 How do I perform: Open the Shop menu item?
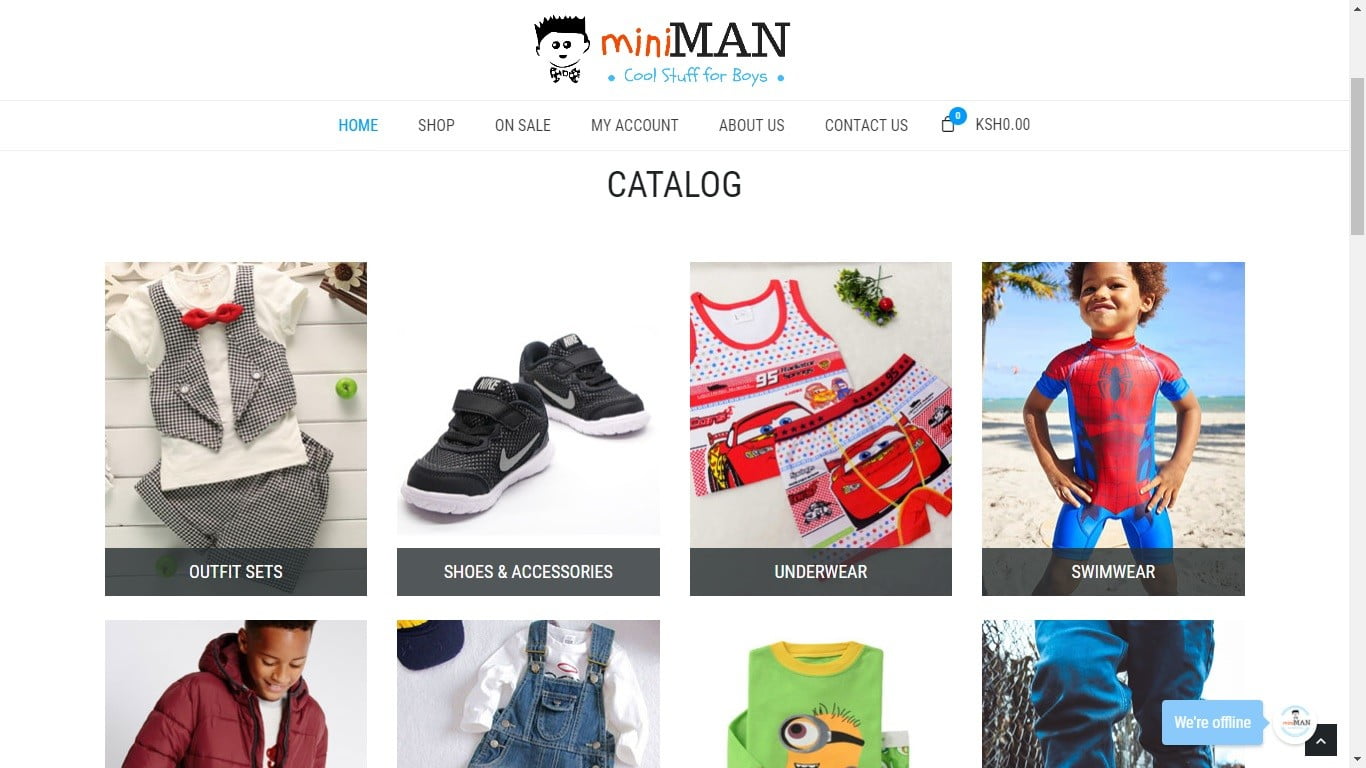pos(436,125)
